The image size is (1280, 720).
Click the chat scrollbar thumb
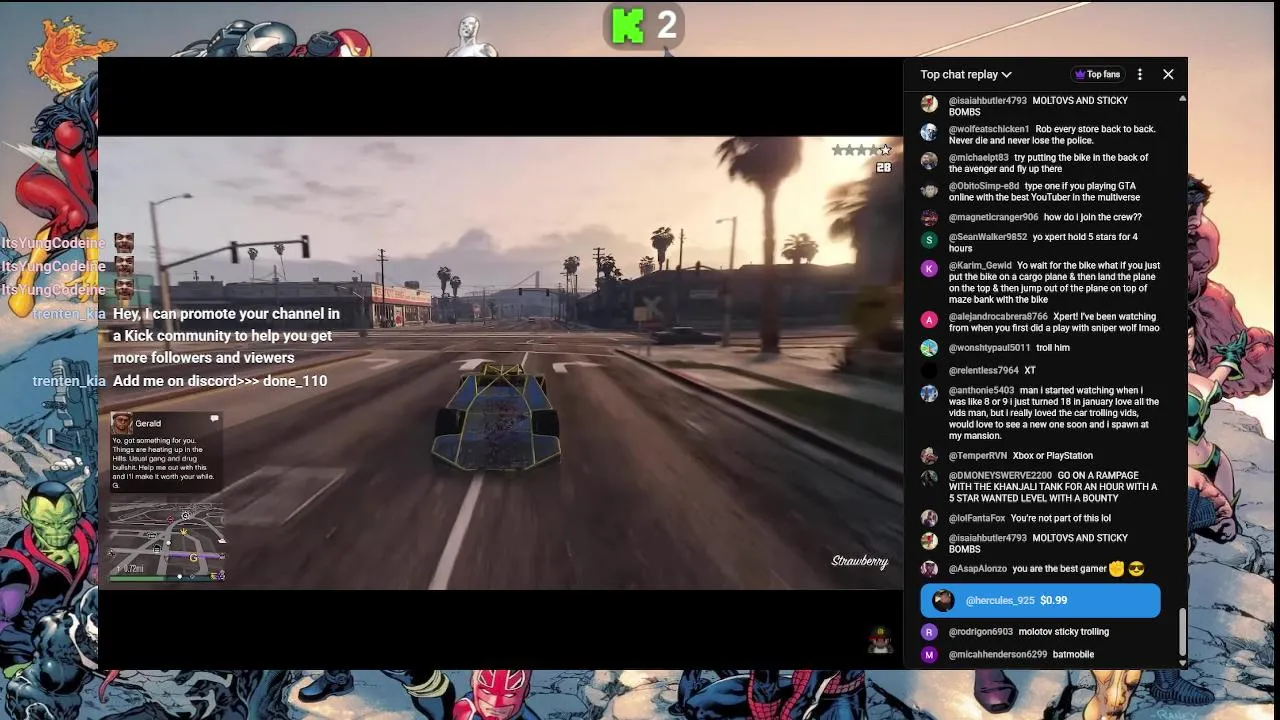point(1183,632)
